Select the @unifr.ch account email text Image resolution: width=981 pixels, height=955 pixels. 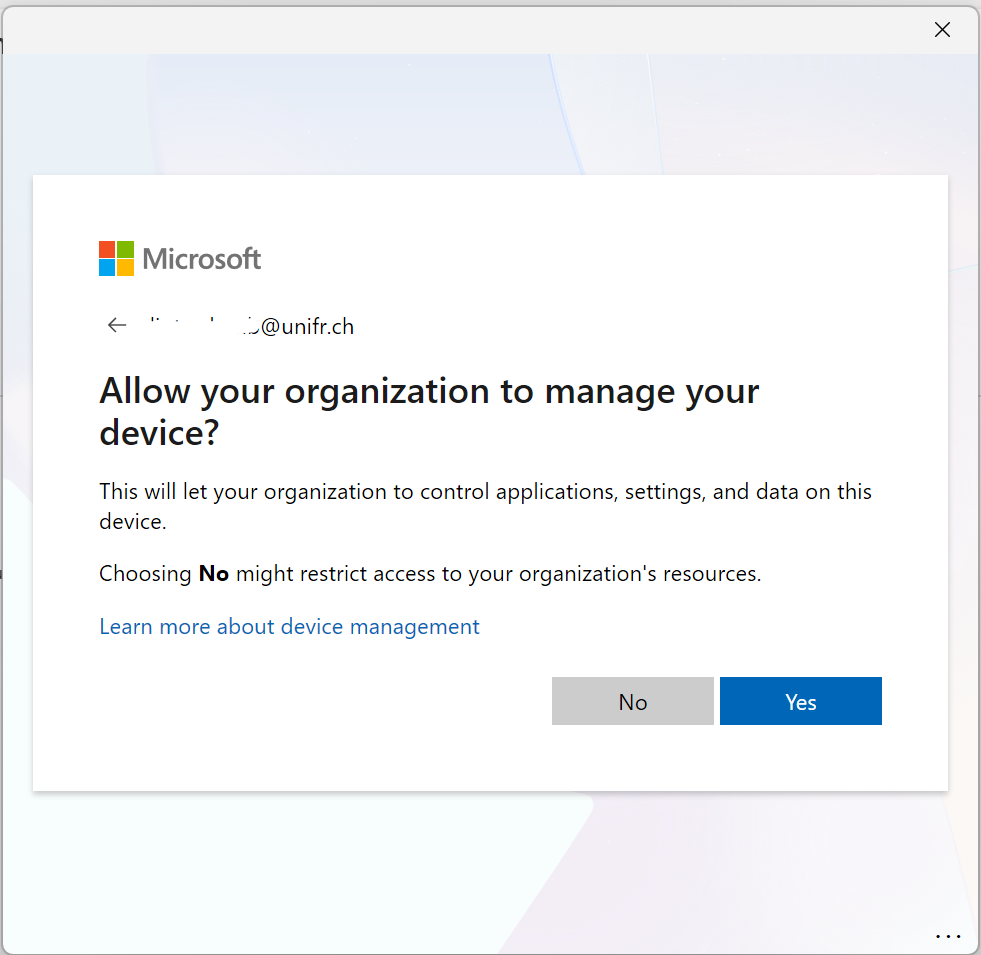coord(252,326)
